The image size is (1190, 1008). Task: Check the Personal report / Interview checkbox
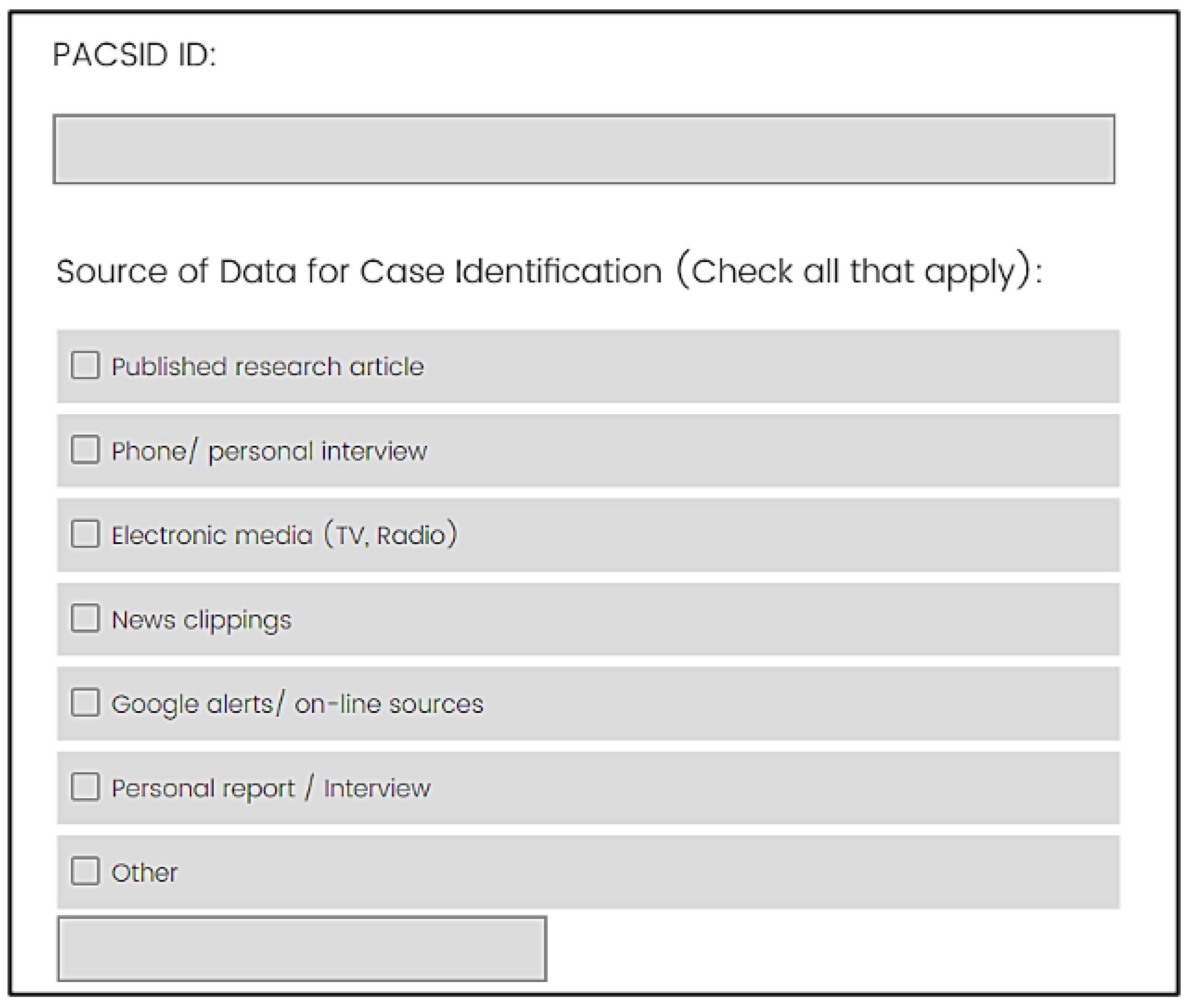click(x=85, y=787)
